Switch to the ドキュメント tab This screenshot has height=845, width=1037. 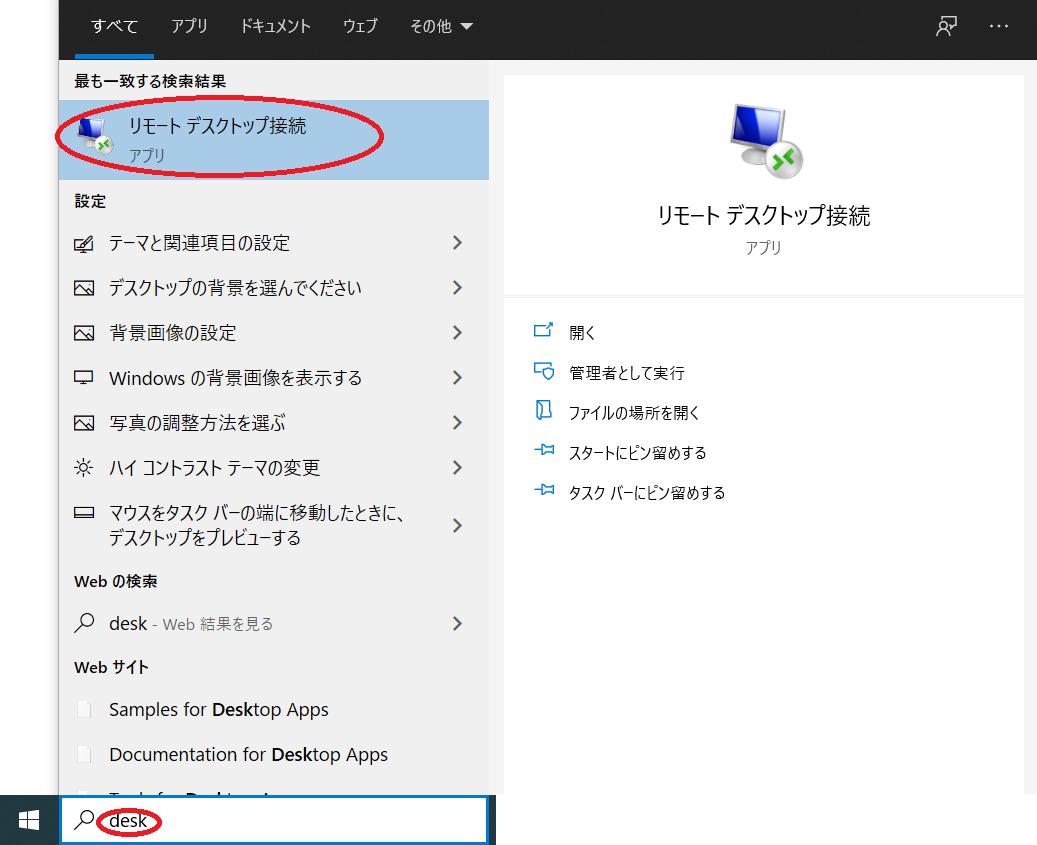click(x=275, y=27)
